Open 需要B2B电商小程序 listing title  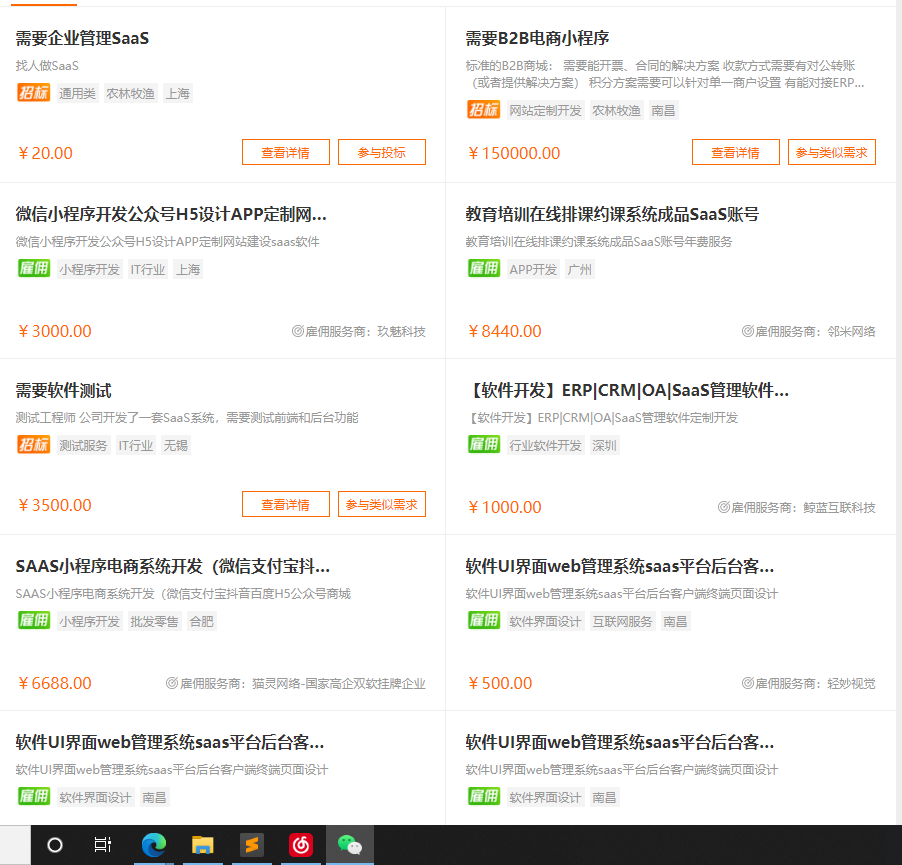[537, 39]
